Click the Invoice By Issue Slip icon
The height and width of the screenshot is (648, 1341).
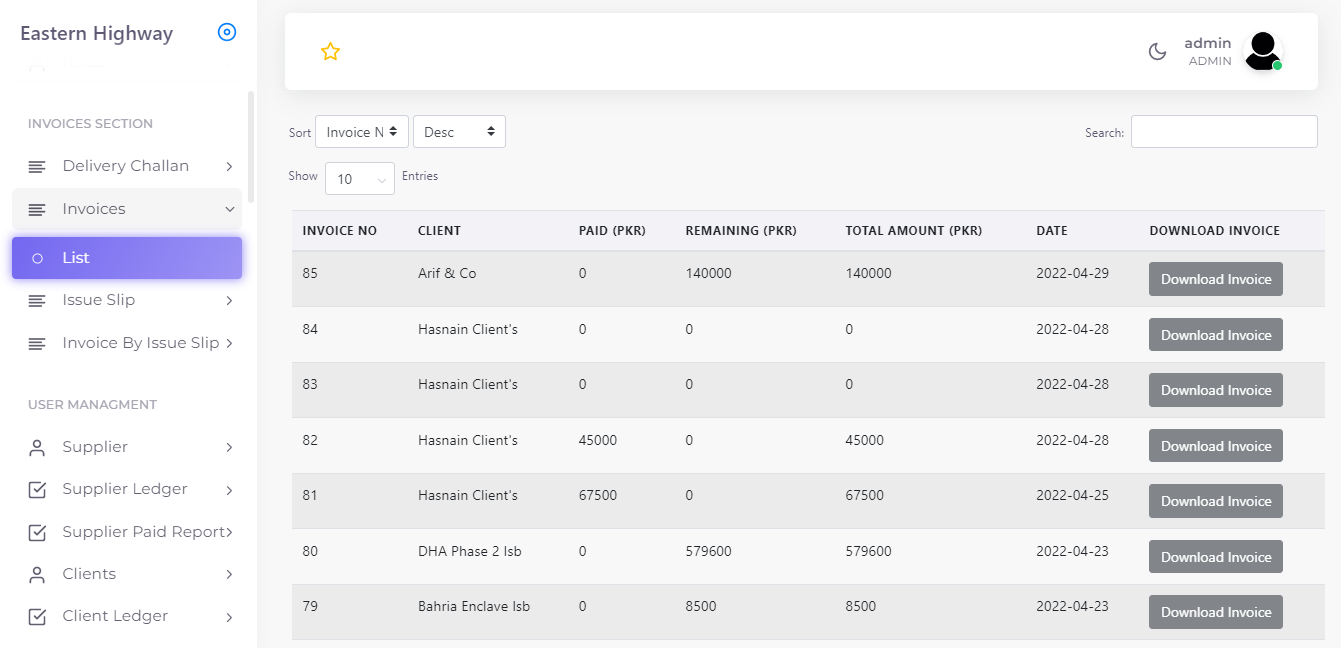coord(37,343)
